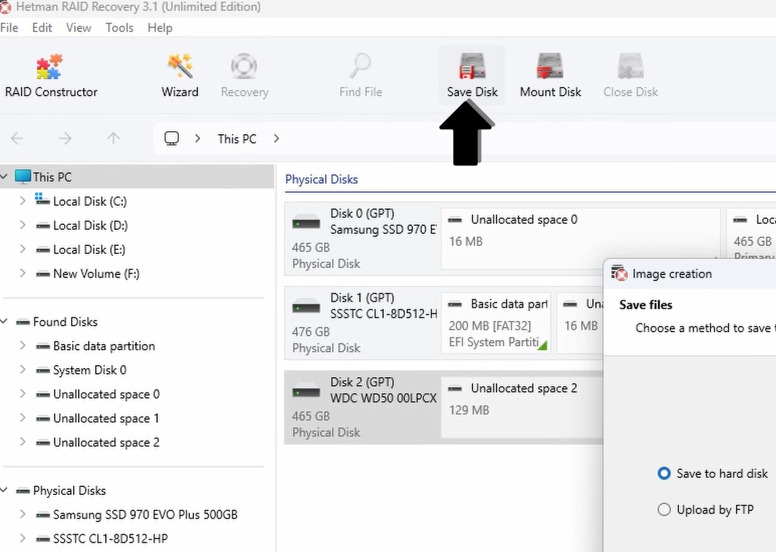Open the View menu
This screenshot has width=776, height=552.
click(x=79, y=28)
